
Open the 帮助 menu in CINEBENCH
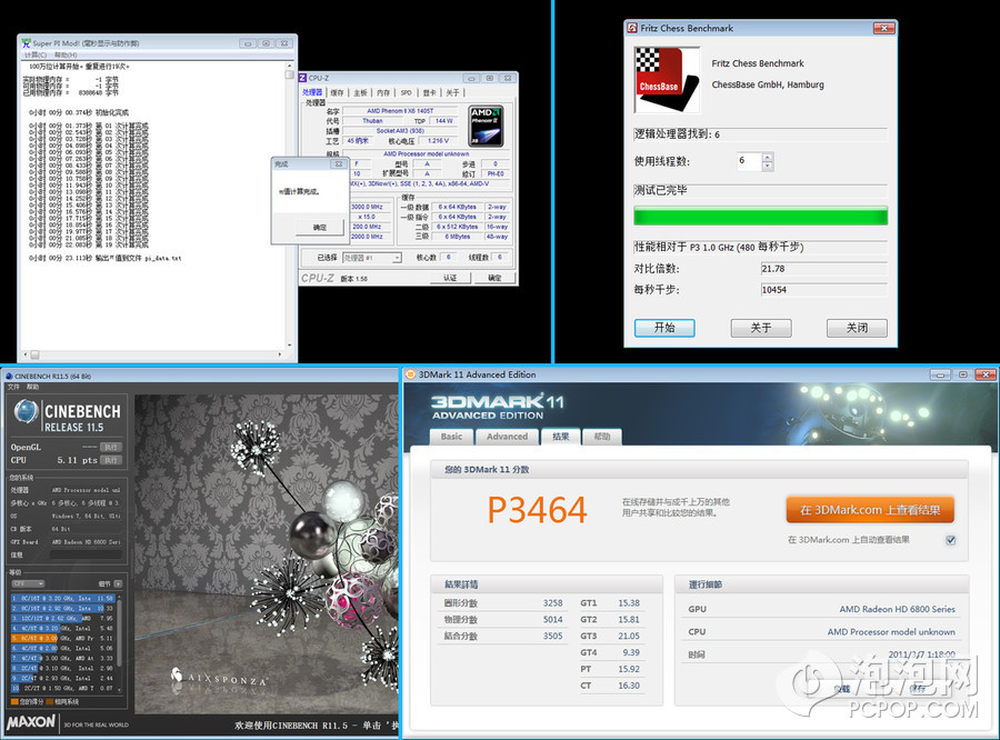[33, 387]
